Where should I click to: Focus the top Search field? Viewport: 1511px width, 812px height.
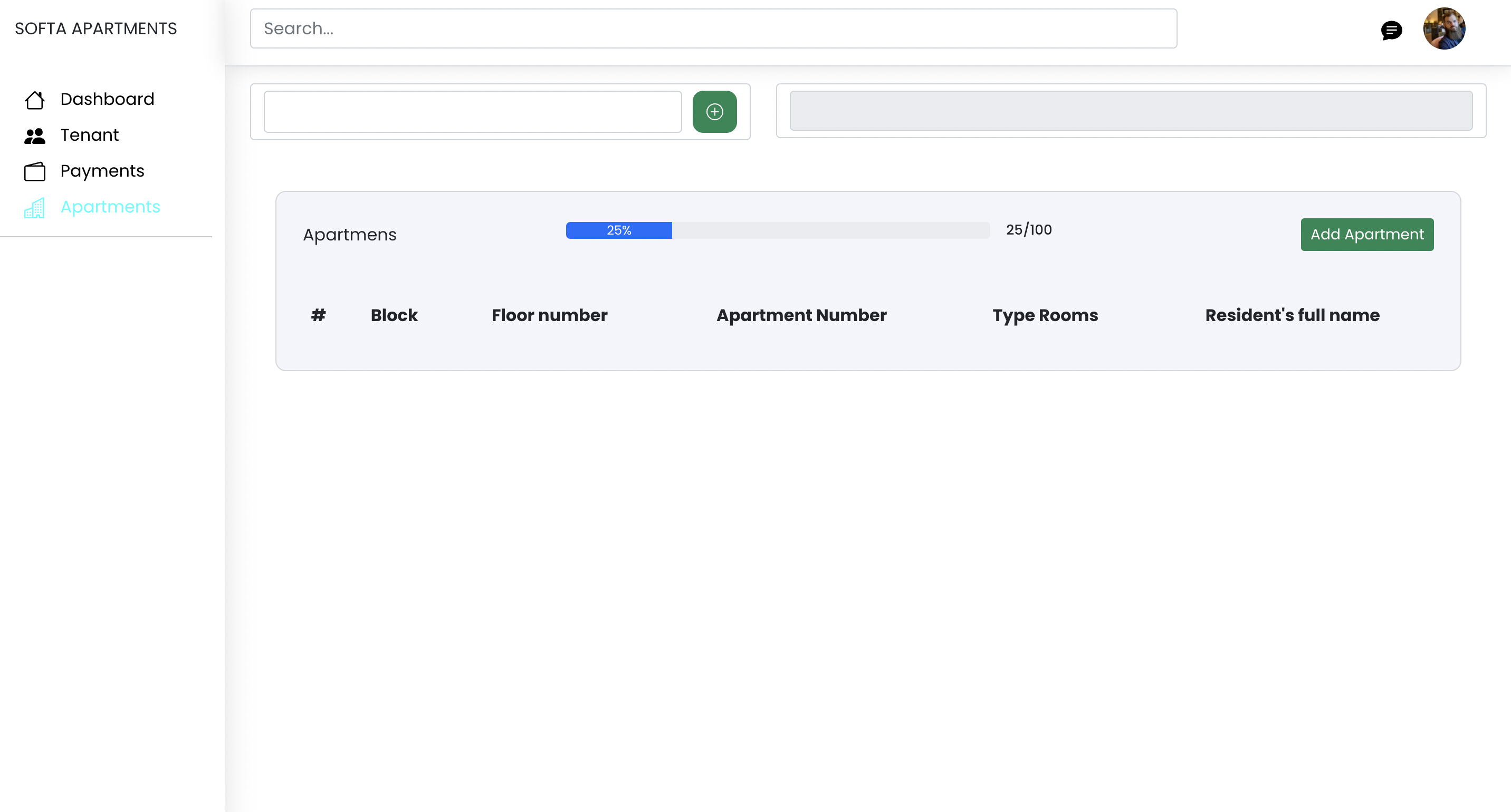pyautogui.click(x=713, y=28)
